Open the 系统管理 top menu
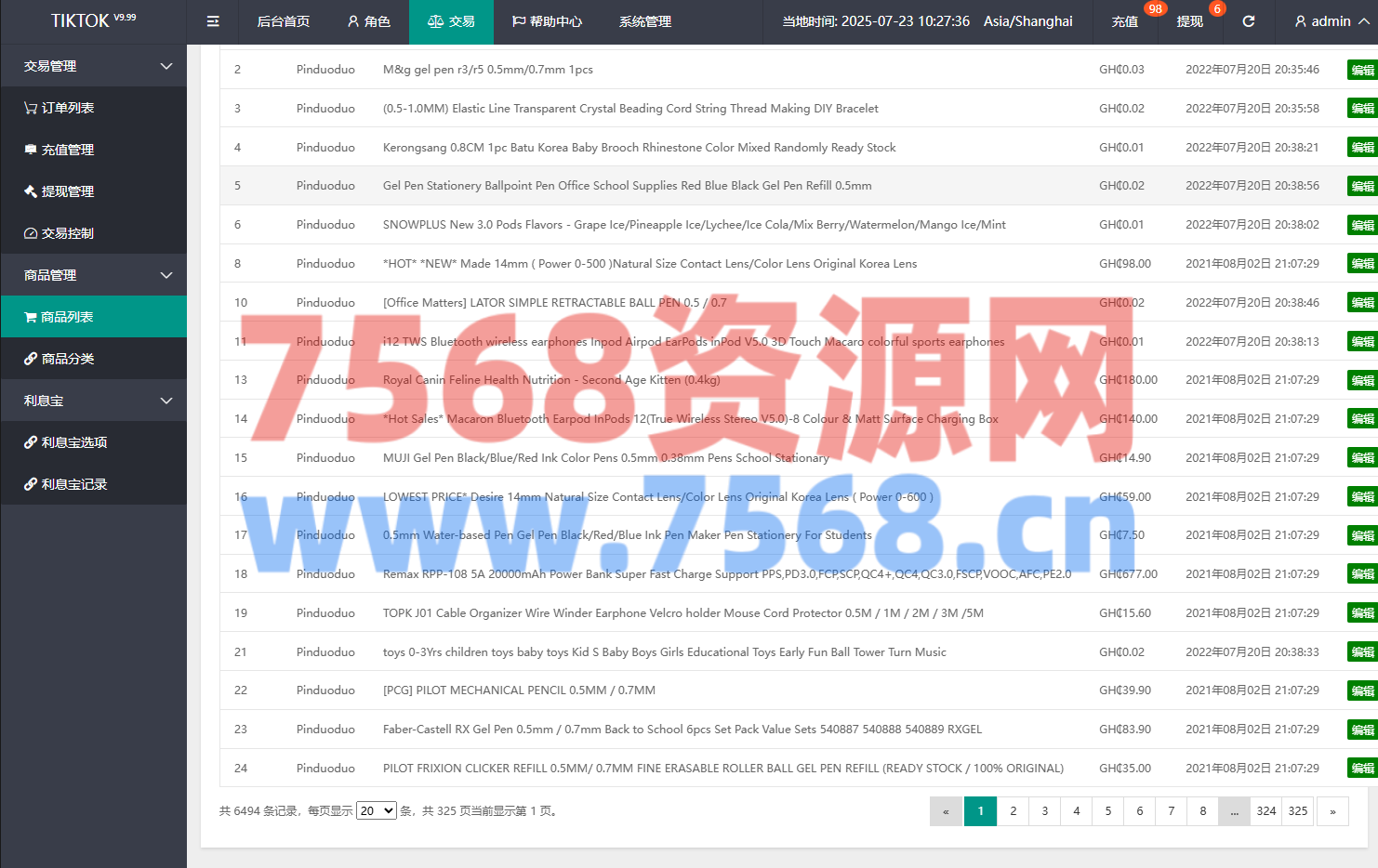 [x=644, y=21]
